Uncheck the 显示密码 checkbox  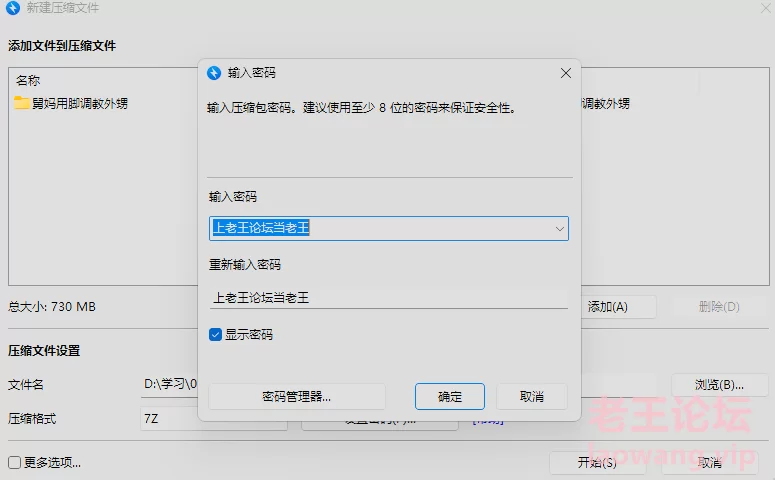coord(215,335)
